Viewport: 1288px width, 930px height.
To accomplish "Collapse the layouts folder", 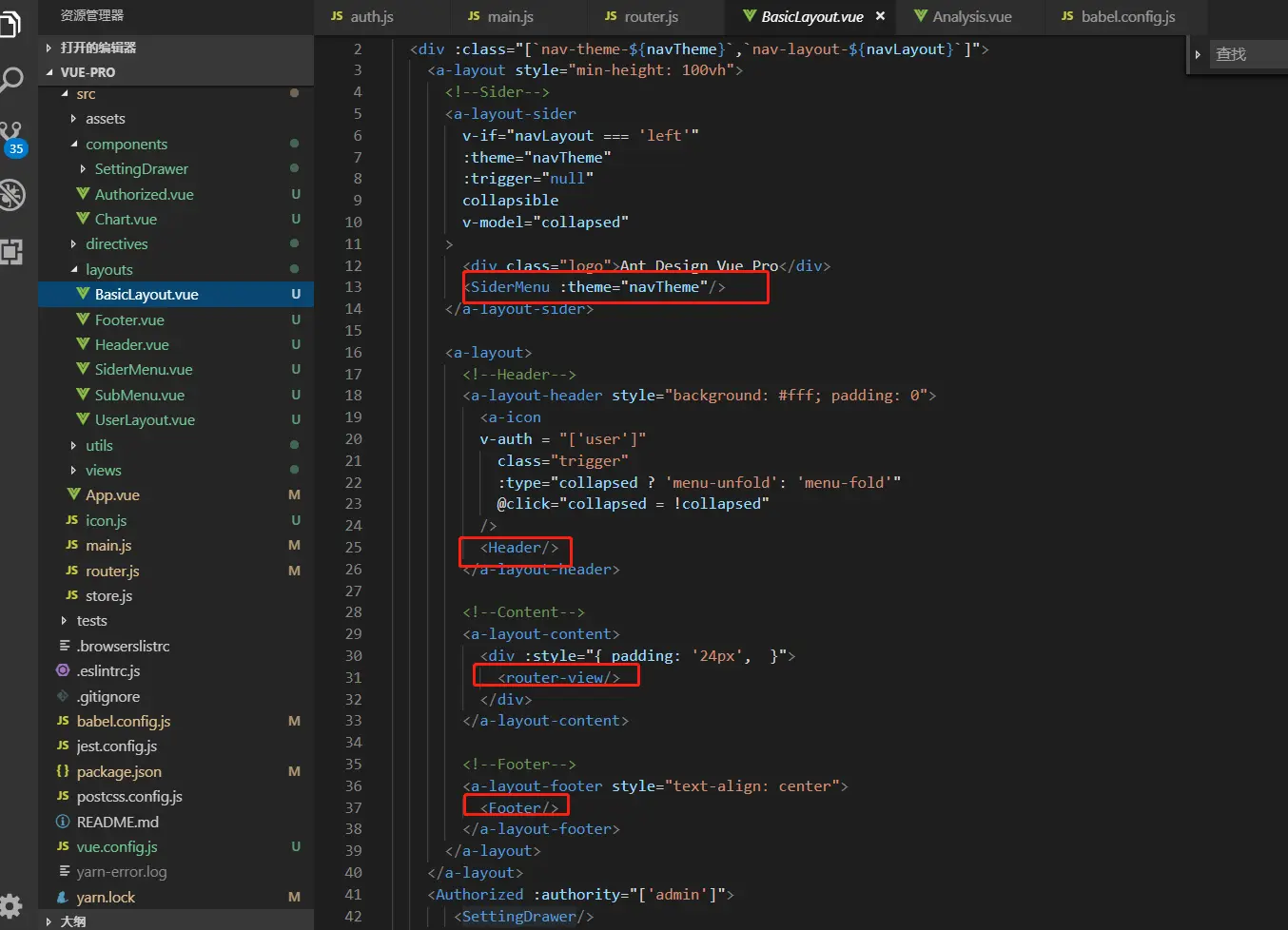I will (74, 270).
